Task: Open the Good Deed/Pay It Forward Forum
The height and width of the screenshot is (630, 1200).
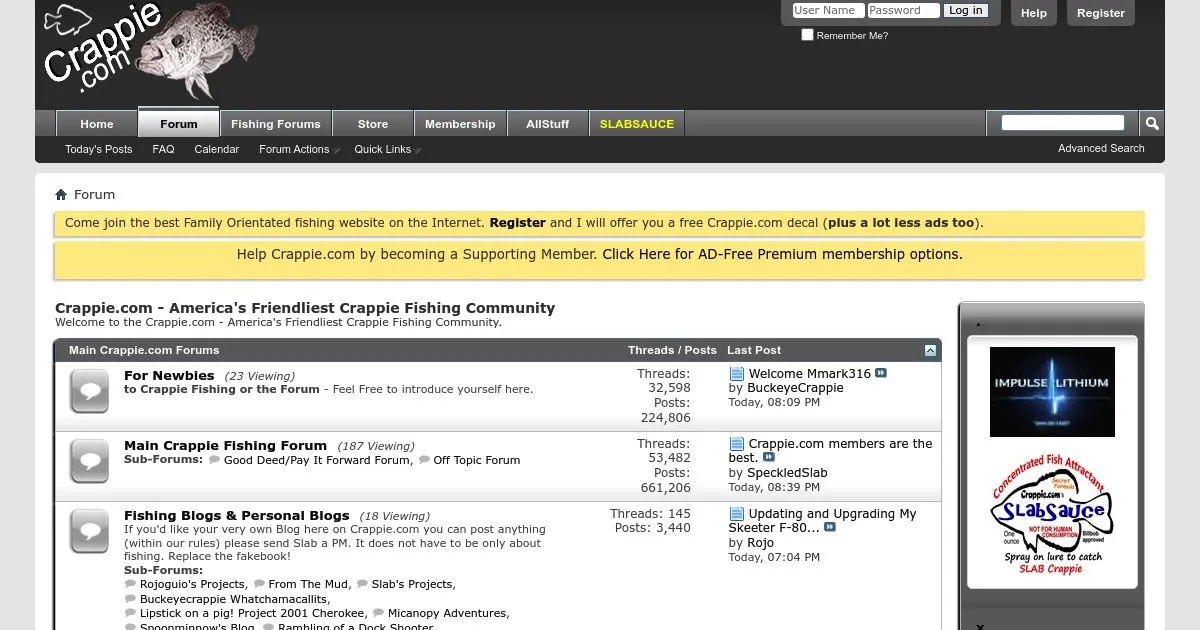Action: 317,460
